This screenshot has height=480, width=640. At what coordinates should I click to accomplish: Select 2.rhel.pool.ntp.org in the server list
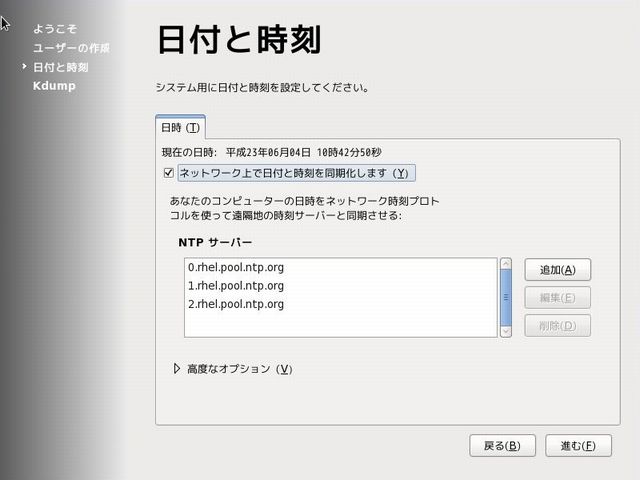(235, 304)
